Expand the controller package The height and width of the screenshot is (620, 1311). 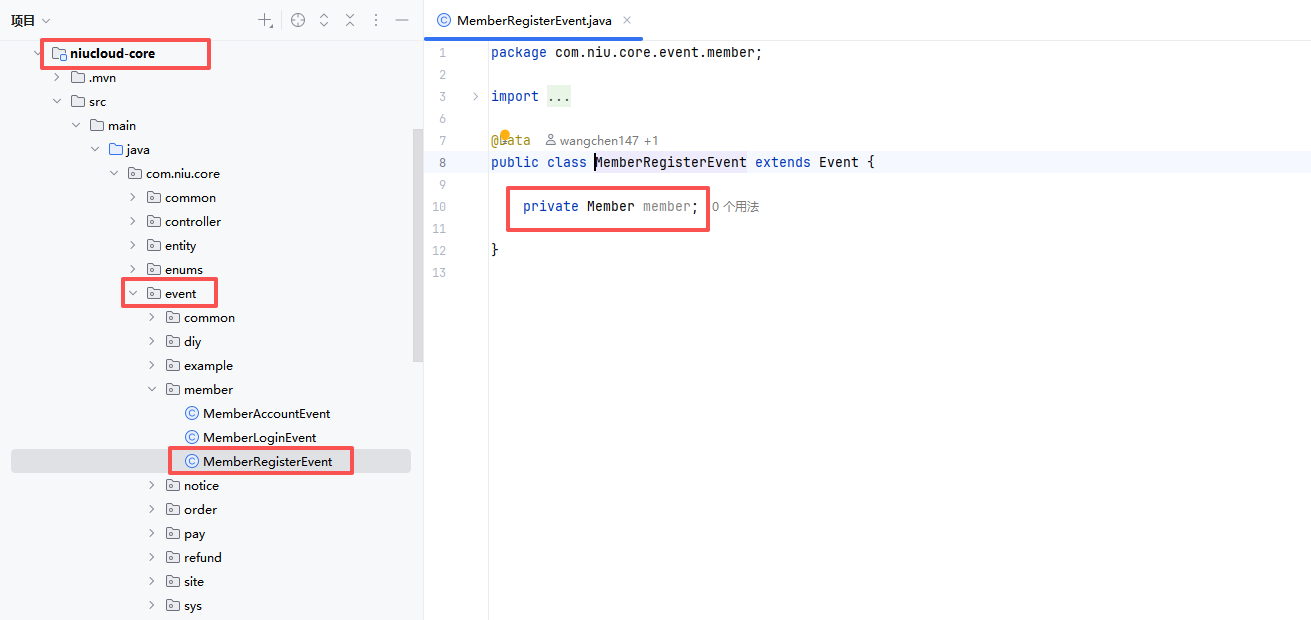pos(133,221)
